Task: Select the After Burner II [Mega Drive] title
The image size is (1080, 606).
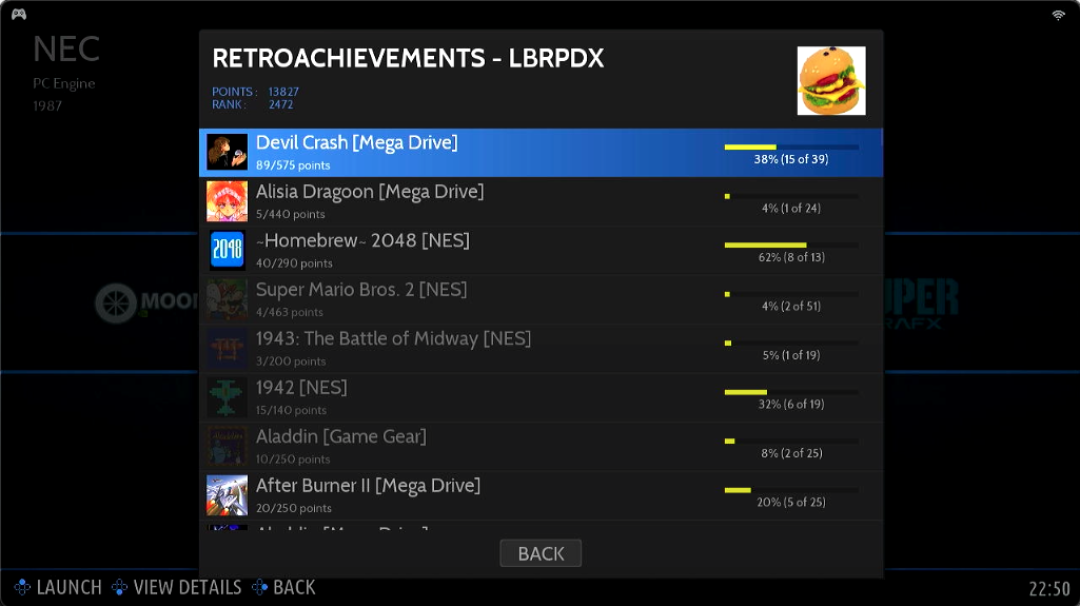Action: pos(368,485)
